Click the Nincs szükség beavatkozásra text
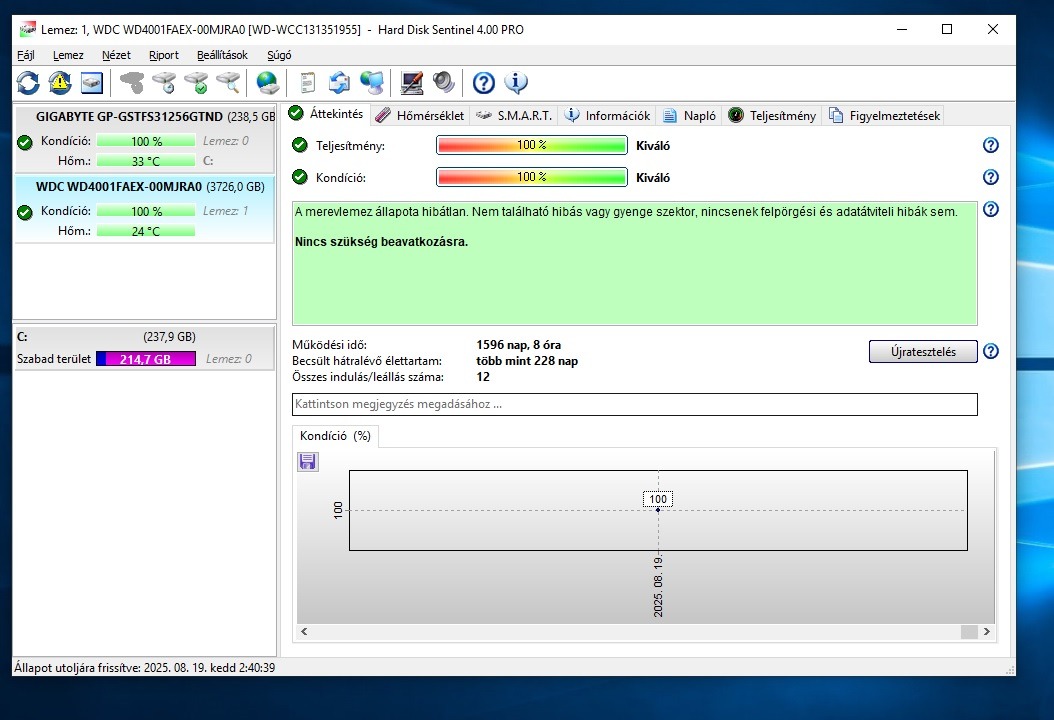This screenshot has width=1054, height=720. (381, 241)
